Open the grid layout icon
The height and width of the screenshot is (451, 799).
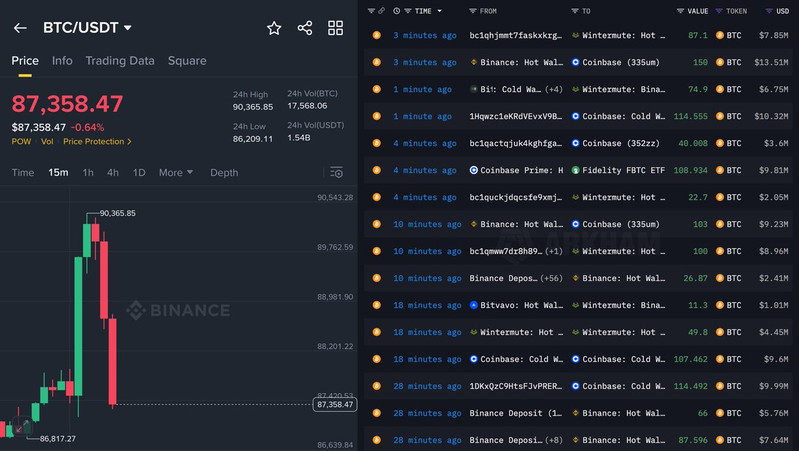(336, 28)
